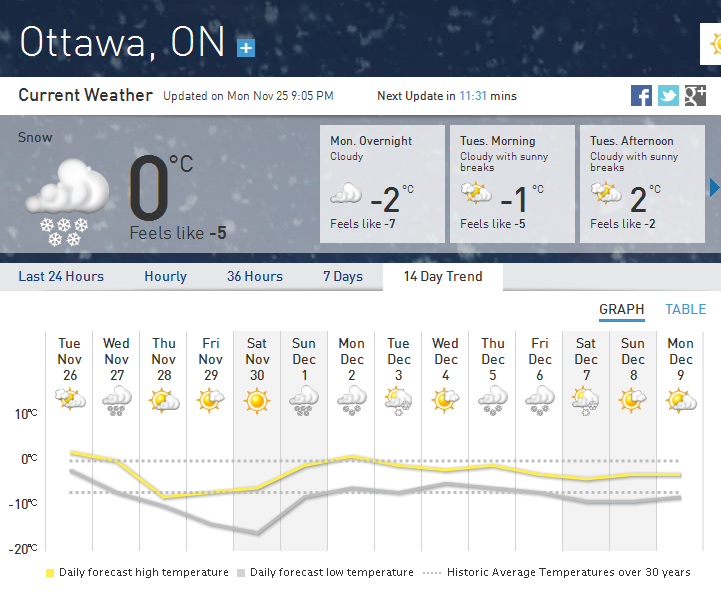Click the sunny icon for Sat Nov 30
This screenshot has height=596, width=721.
click(257, 401)
